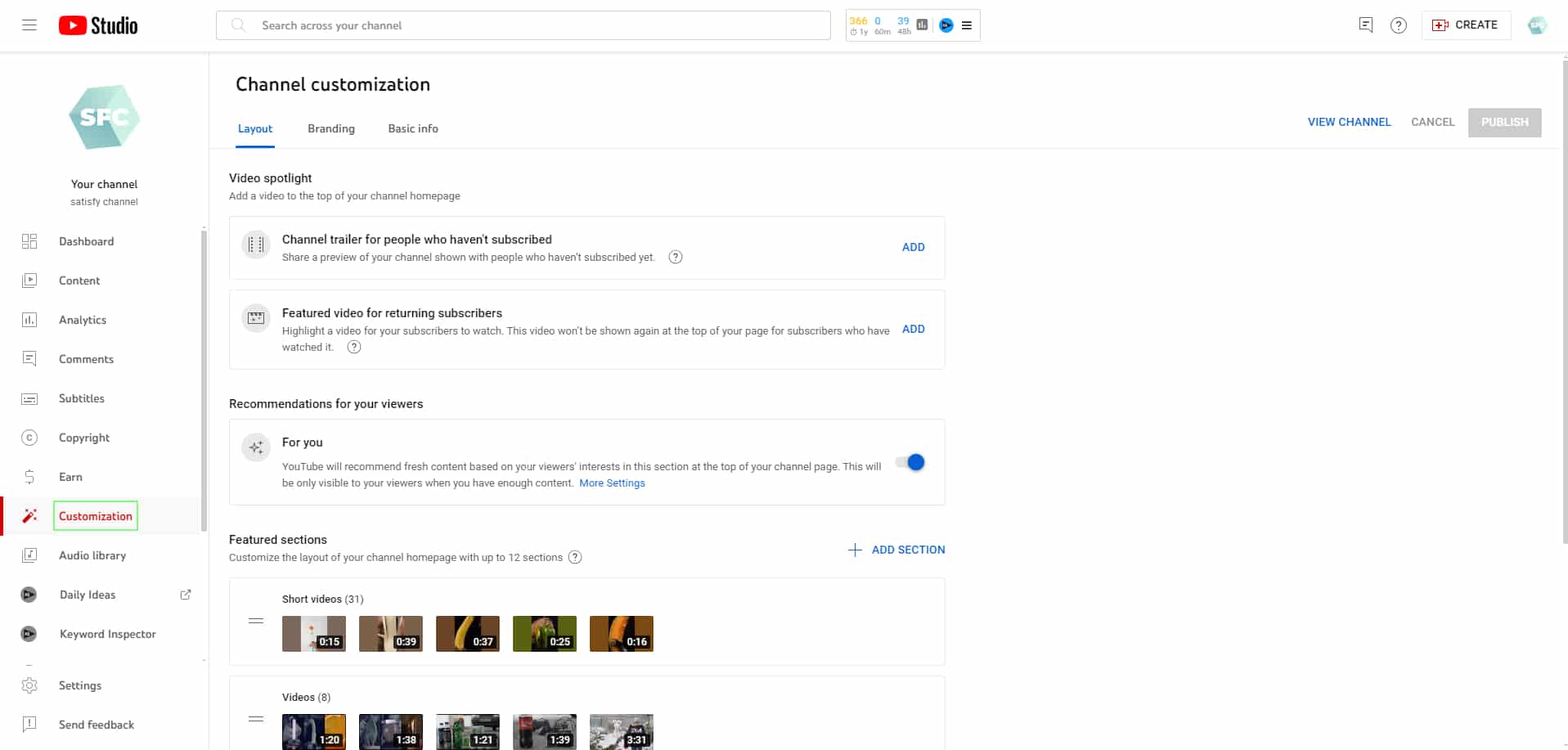Open the send feedback icon in header
This screenshot has height=750, width=1568.
pyautogui.click(x=1365, y=25)
